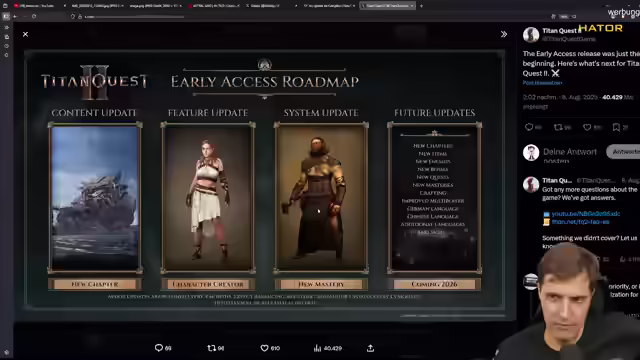640x360 pixels.
Task: Toggle the browser side panel button
Action: (x=6, y=16)
